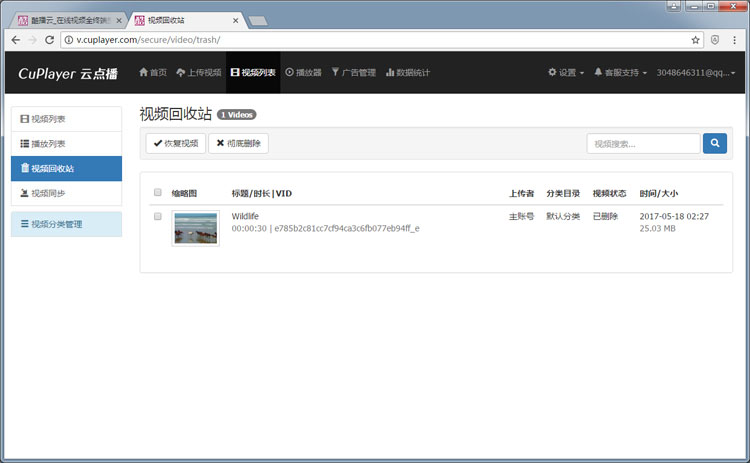Viewport: 750px width, 463px height.
Task: Open 首页 home in the navbar
Action: tap(153, 73)
